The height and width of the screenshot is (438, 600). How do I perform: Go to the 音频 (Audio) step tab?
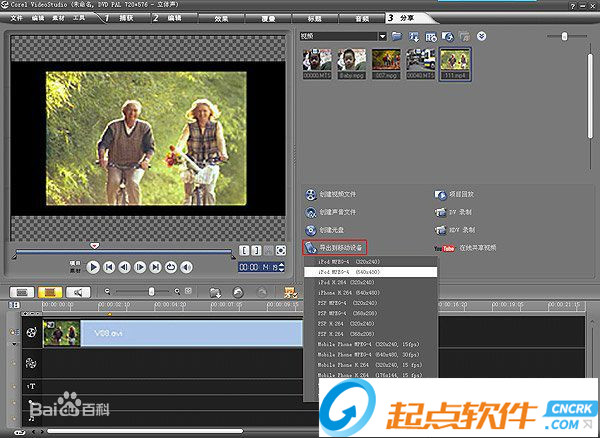coord(362,18)
